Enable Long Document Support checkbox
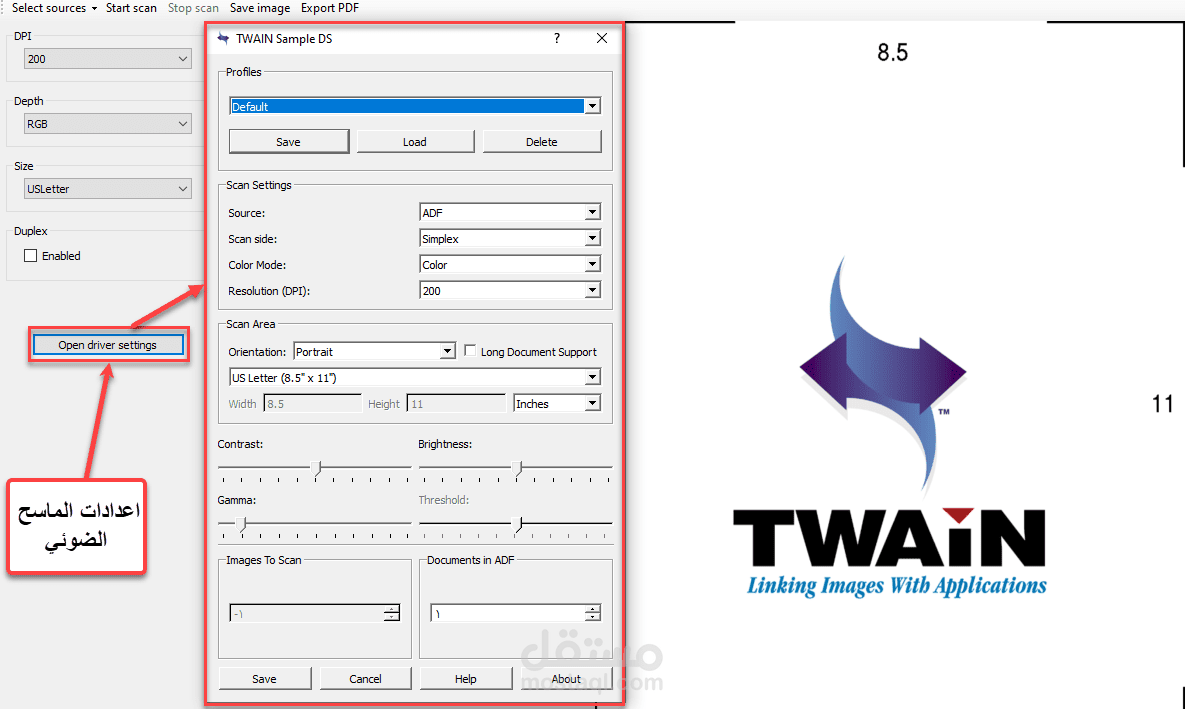1185x709 pixels. point(470,351)
